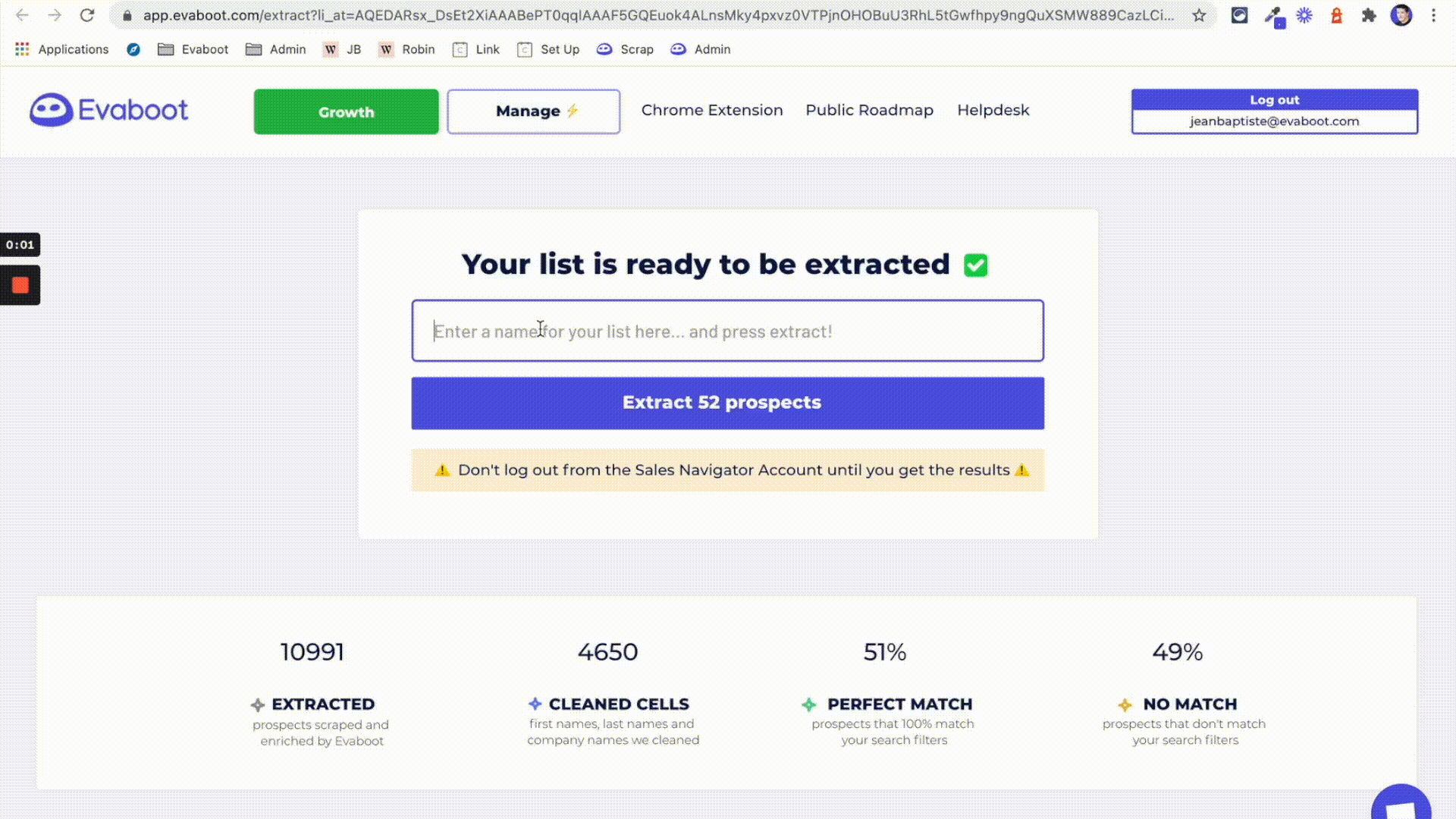
Task: Open the Scrap bookmark
Action: click(x=625, y=49)
